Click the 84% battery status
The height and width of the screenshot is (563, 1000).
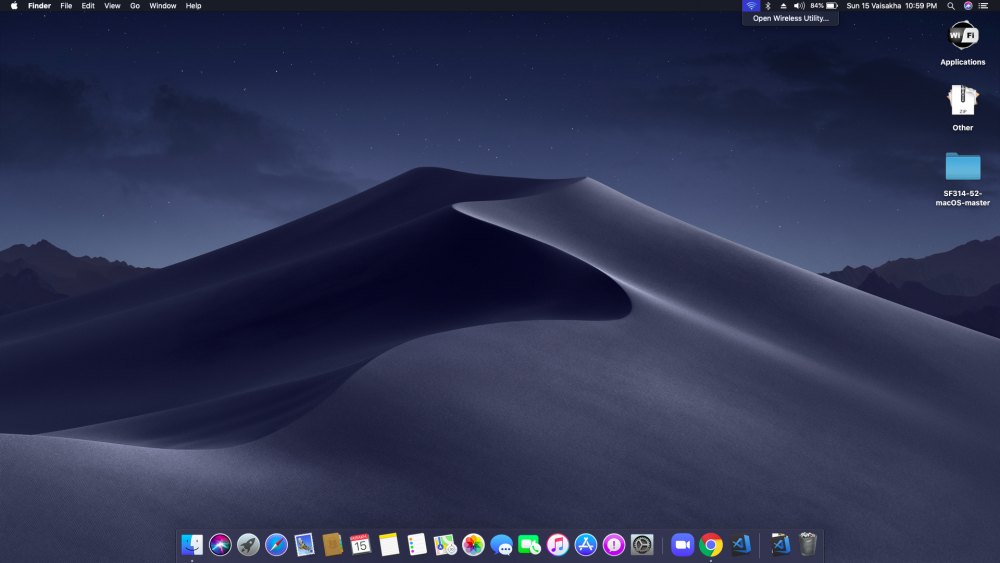824,6
